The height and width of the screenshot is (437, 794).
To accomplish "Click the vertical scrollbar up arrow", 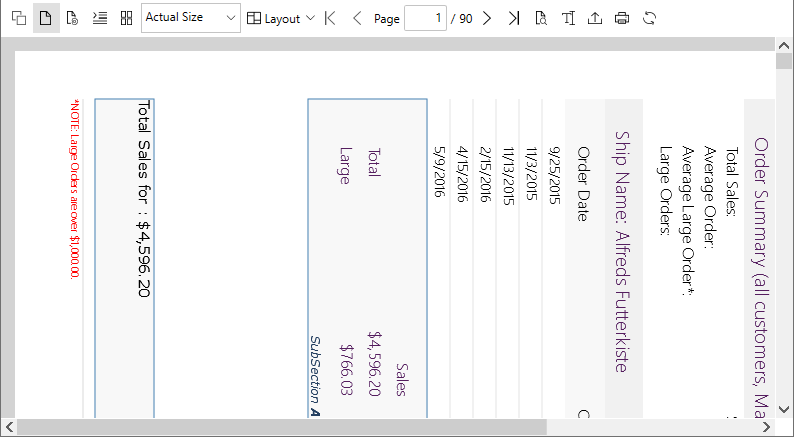I will (x=785, y=47).
